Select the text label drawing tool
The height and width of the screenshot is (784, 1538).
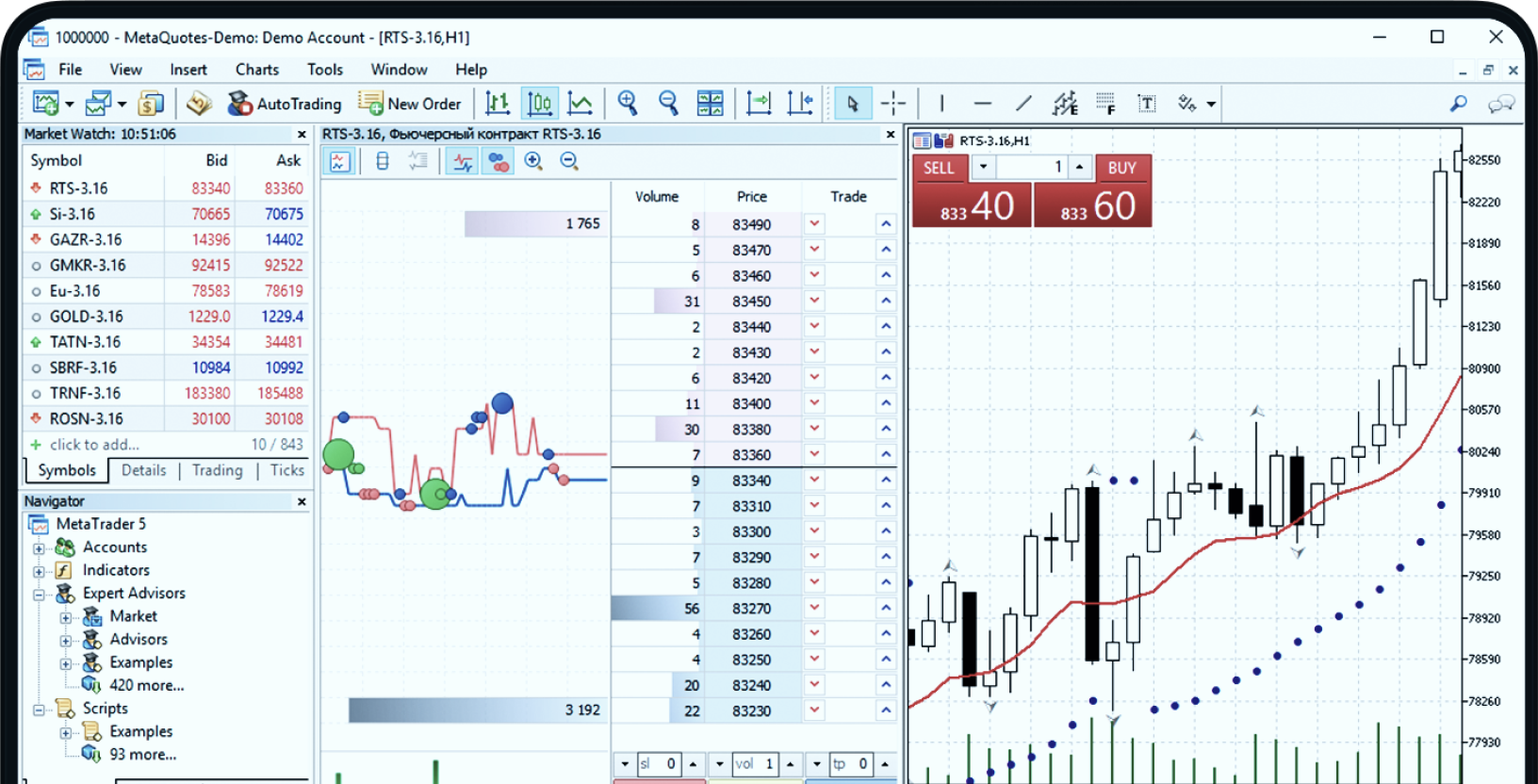(1146, 104)
